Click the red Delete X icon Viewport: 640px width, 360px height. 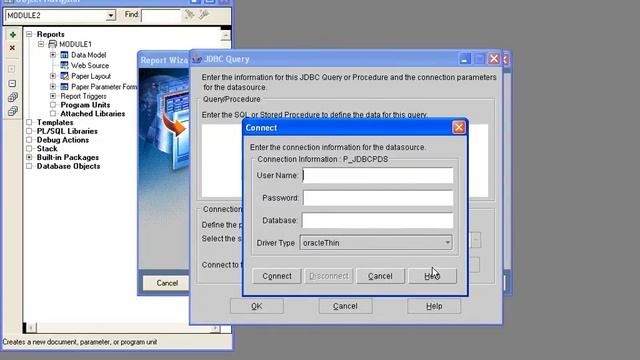(x=12, y=48)
